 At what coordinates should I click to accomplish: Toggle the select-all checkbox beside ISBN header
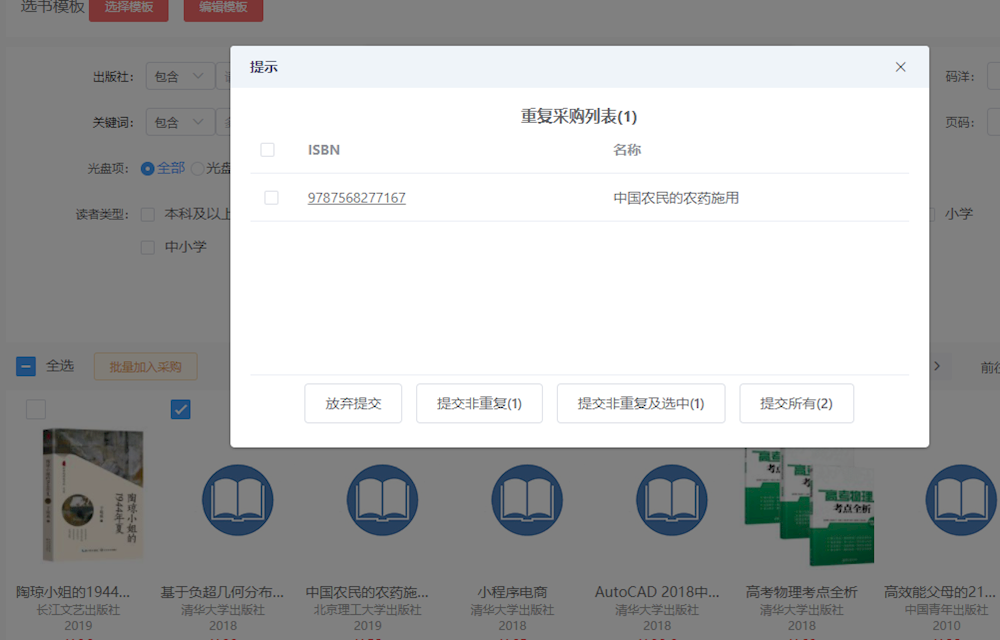point(269,148)
